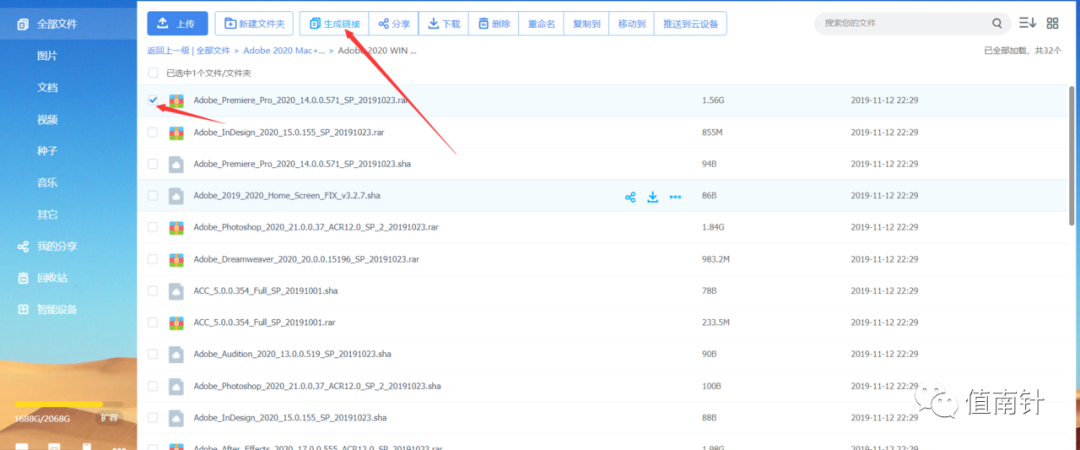Click Adobe 2020 Mac+... breadcrumb link
The image size is (1080, 450).
click(284, 50)
